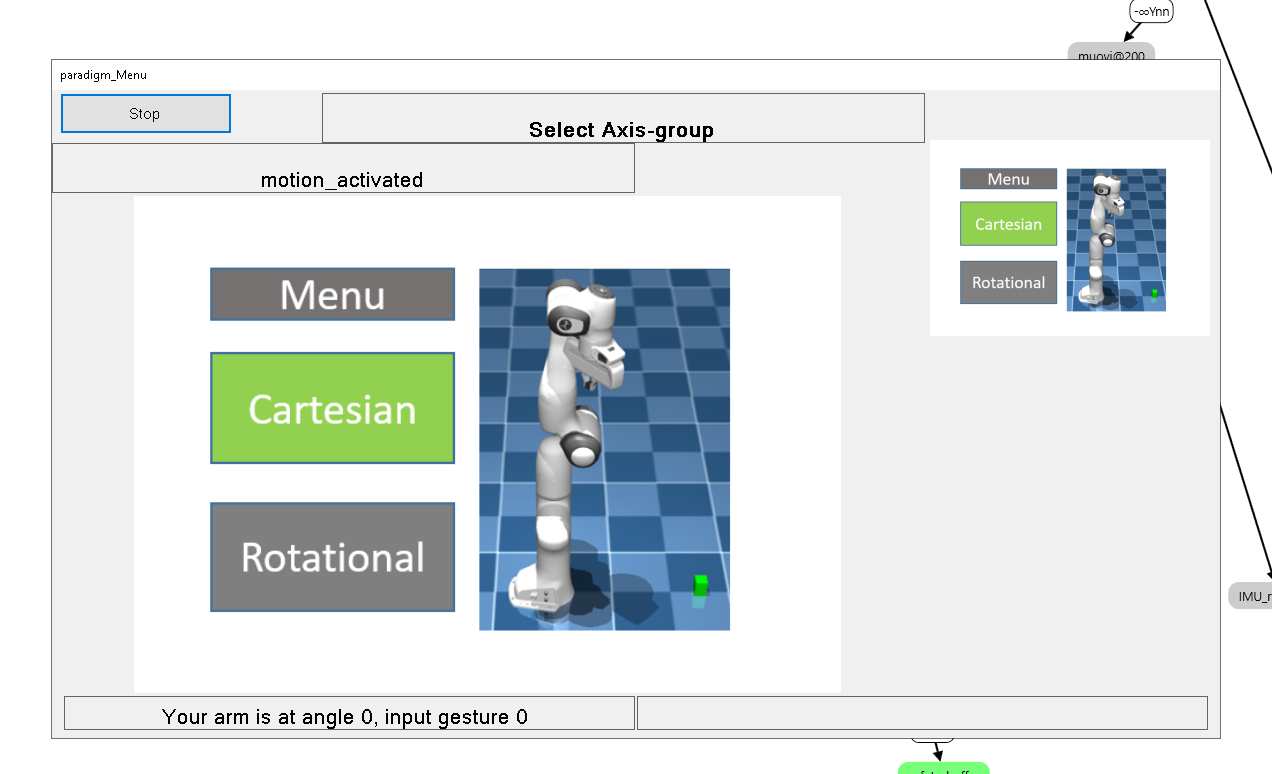Click the muovi@200 node
Image resolution: width=1272 pixels, height=774 pixels.
(1112, 56)
